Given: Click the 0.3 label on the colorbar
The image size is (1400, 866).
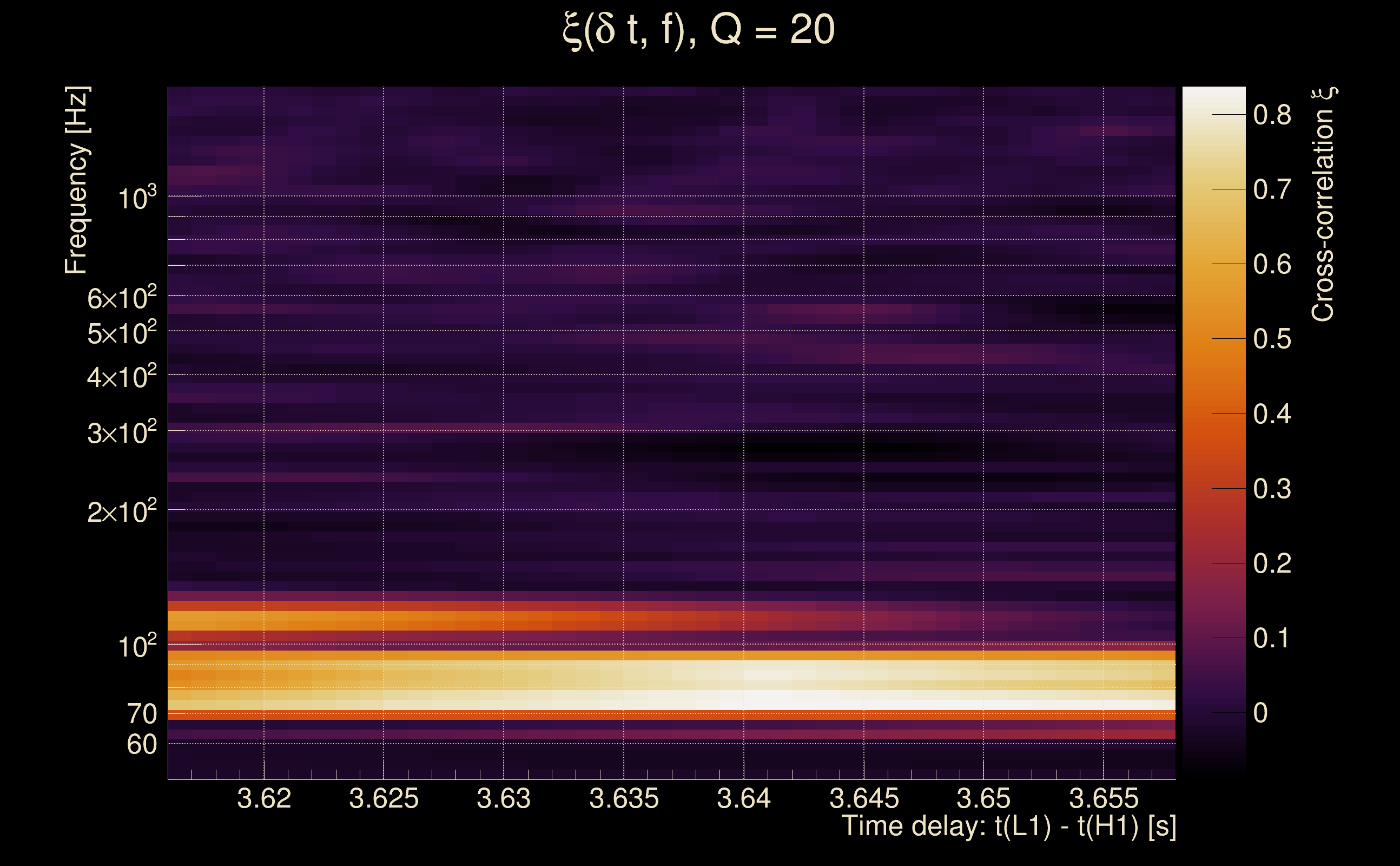Looking at the screenshot, I should tap(1272, 489).
